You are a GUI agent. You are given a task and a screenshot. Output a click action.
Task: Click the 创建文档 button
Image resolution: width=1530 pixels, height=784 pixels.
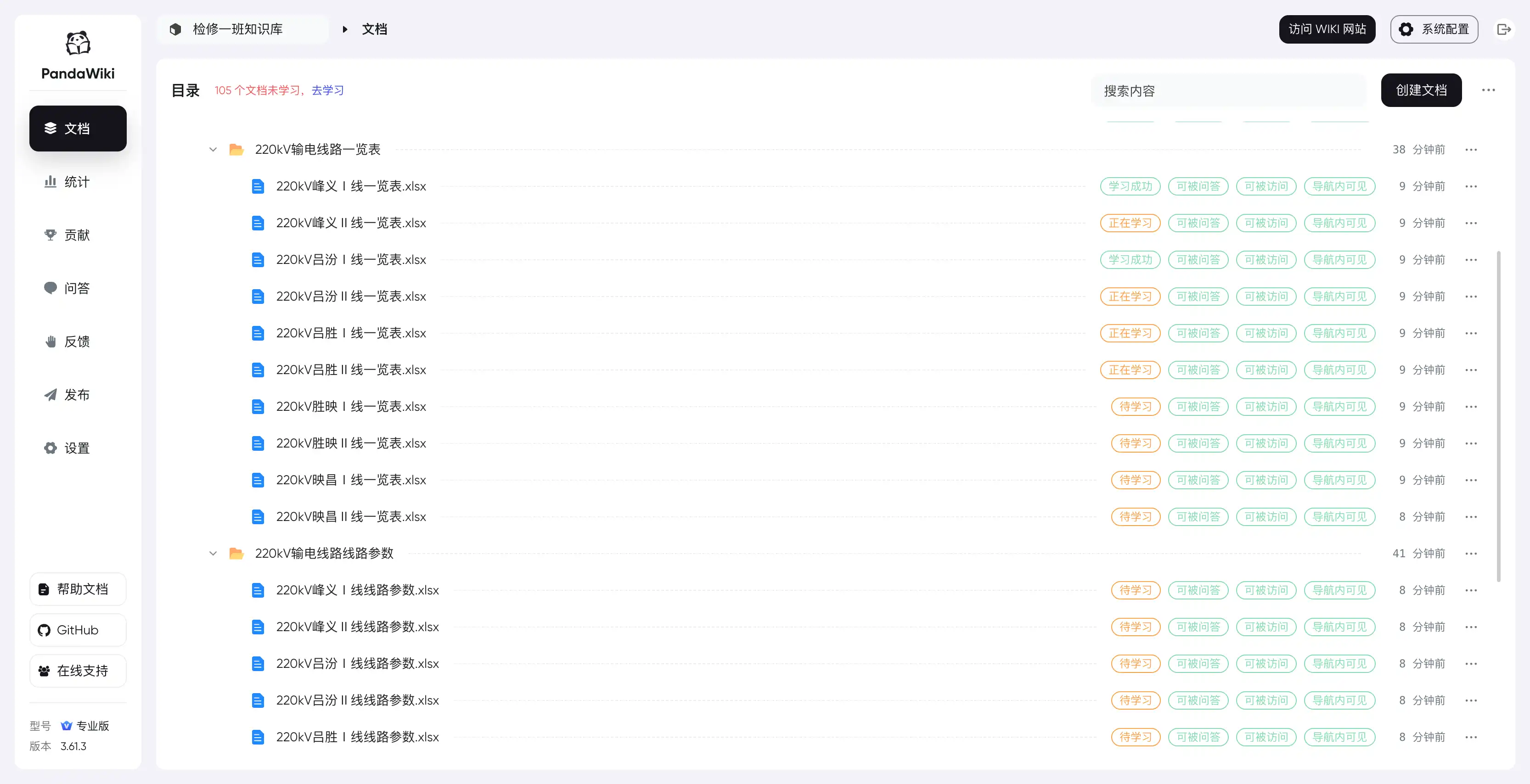[1421, 90]
